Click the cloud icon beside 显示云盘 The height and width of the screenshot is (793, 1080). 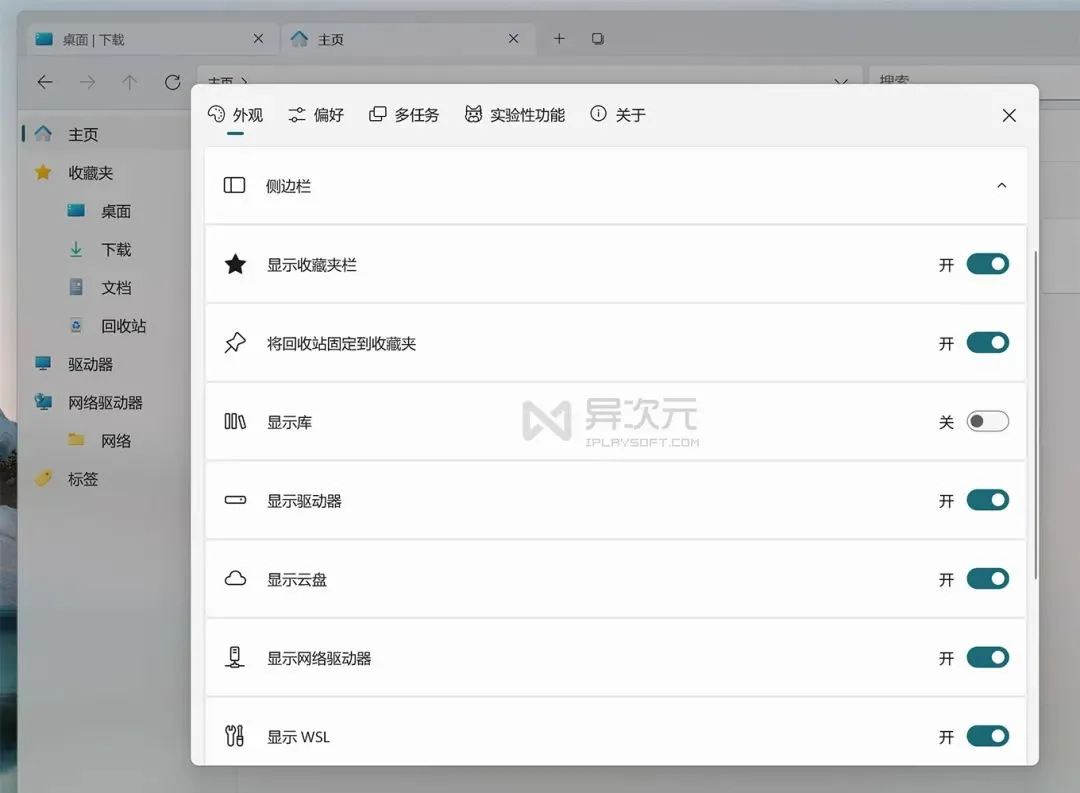[x=235, y=578]
